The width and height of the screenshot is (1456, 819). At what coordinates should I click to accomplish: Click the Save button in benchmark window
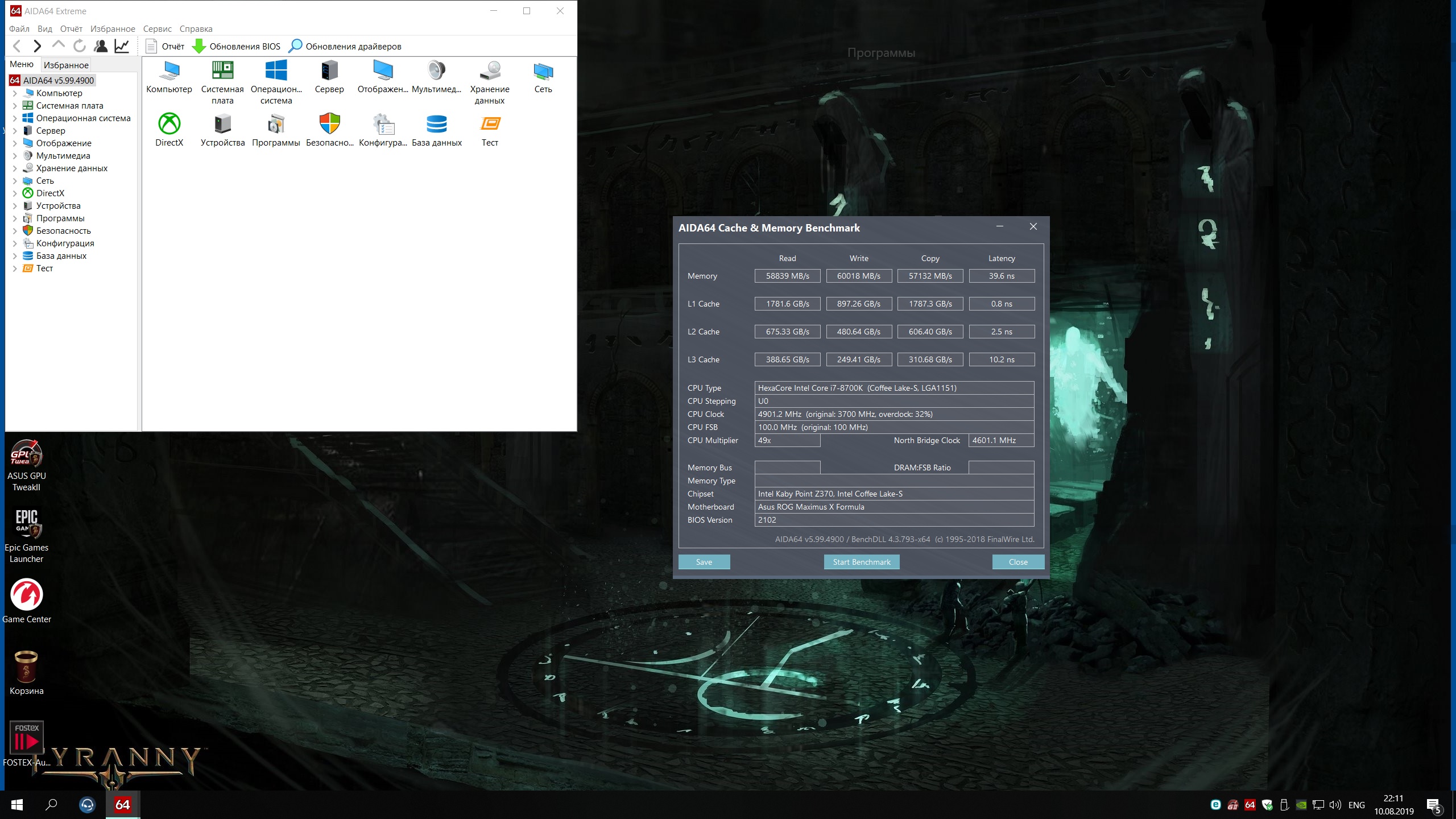[x=704, y=562]
